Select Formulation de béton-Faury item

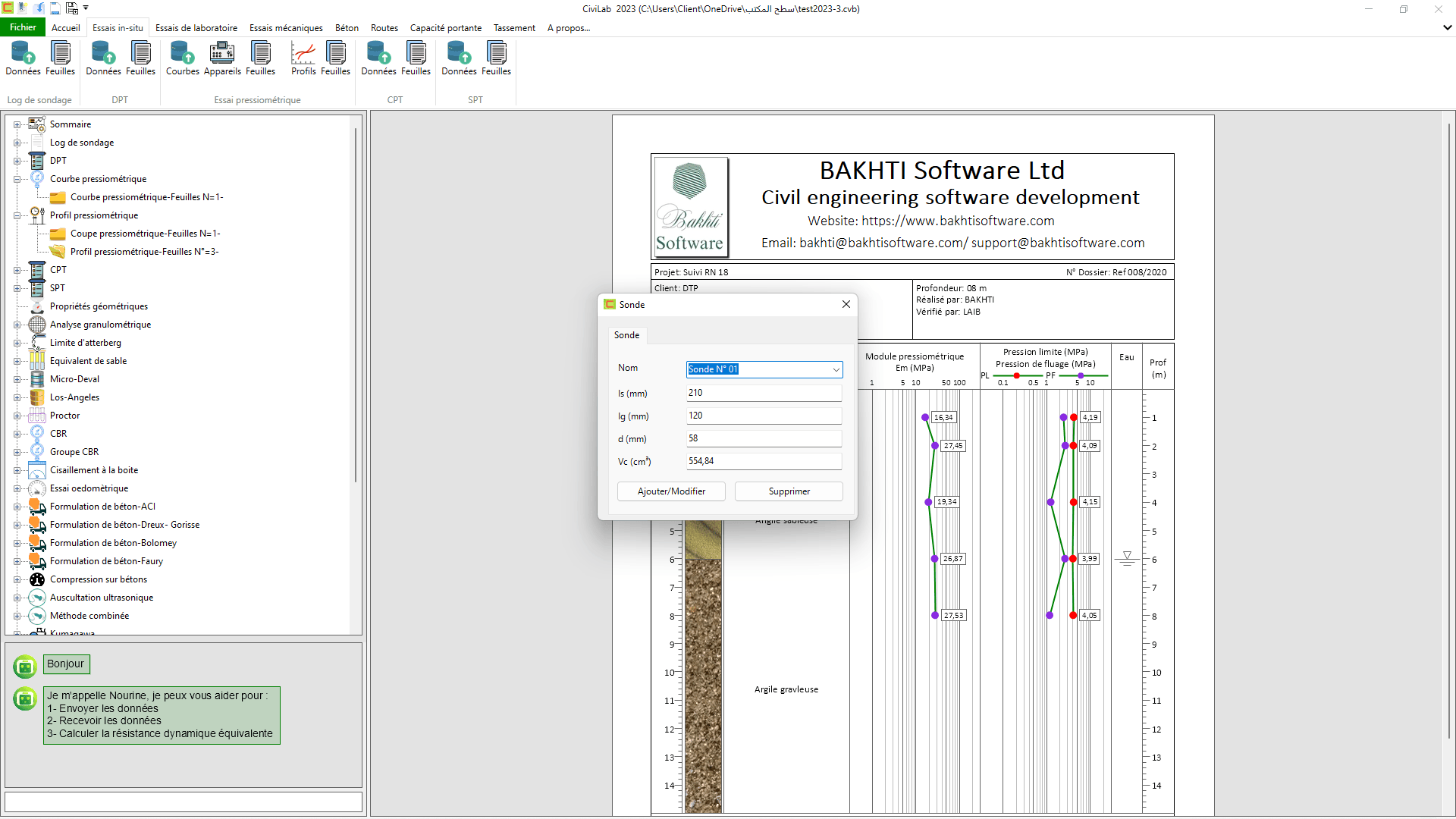pyautogui.click(x=106, y=561)
